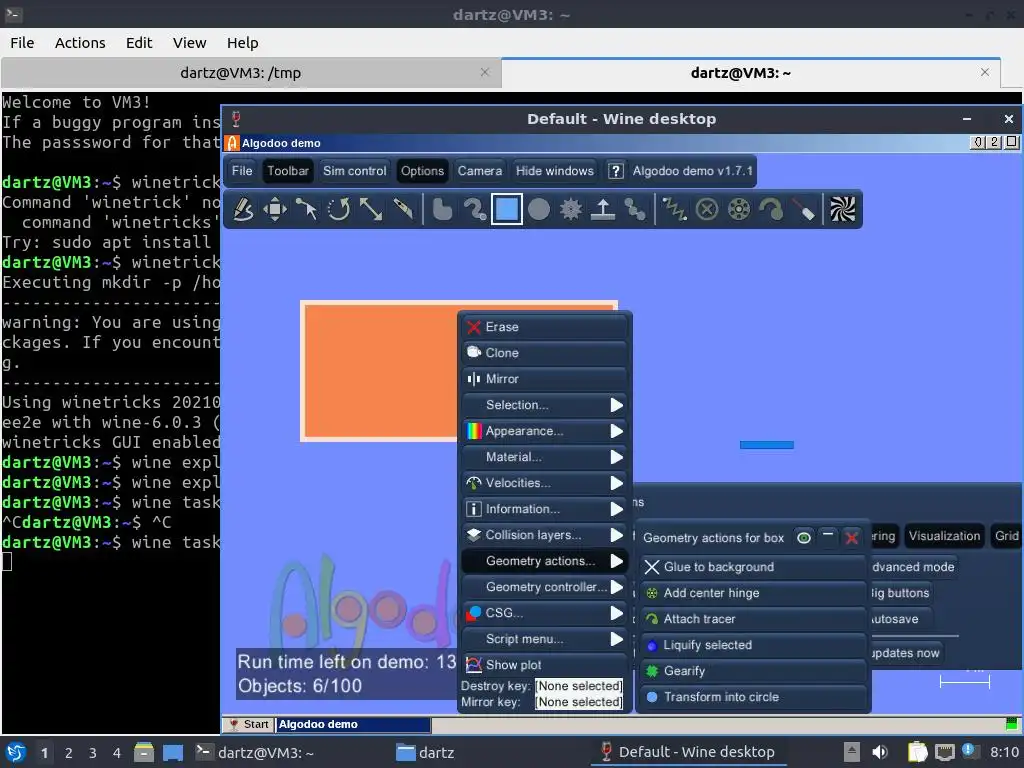Switch to the Grid options tab
The height and width of the screenshot is (768, 1024).
[1006, 536]
